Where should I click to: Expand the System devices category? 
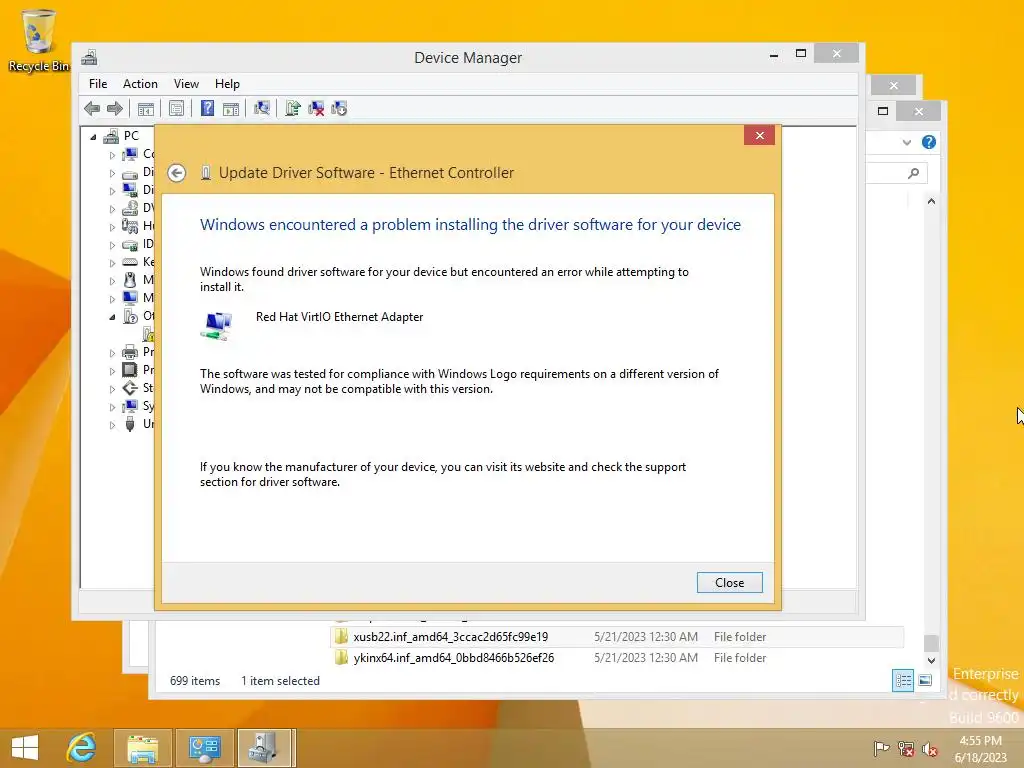click(112, 408)
